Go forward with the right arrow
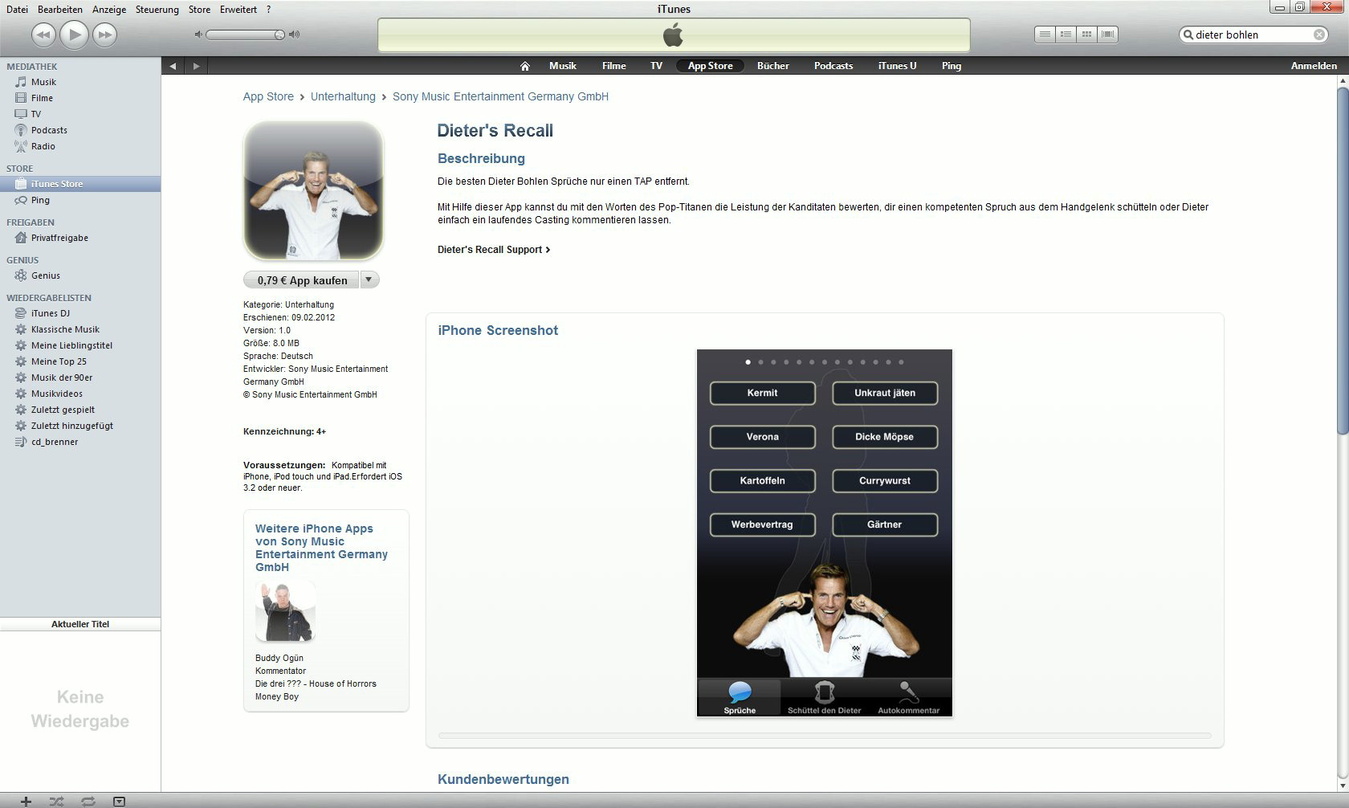 tap(196, 66)
